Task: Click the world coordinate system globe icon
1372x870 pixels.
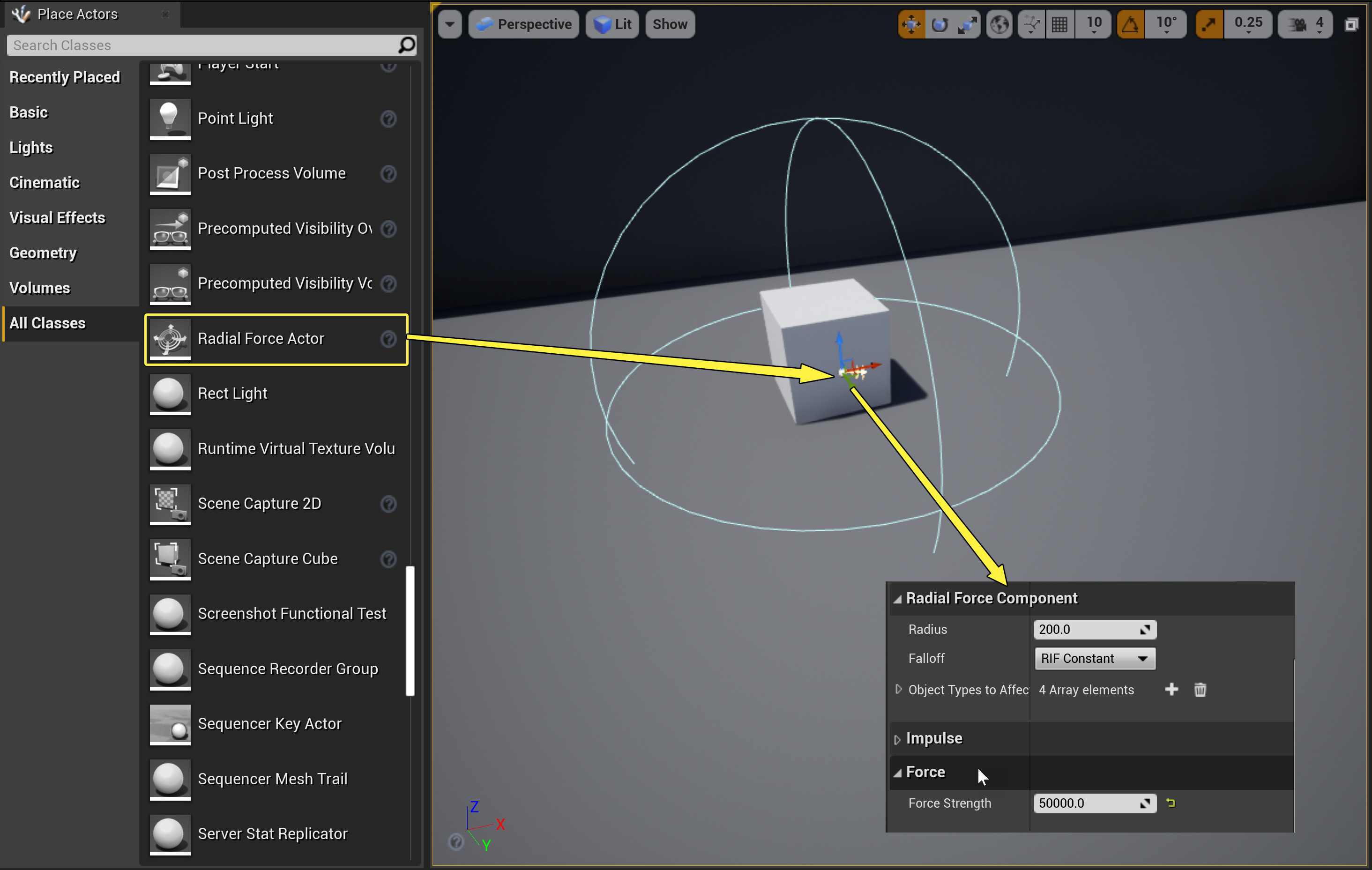Action: pos(999,24)
